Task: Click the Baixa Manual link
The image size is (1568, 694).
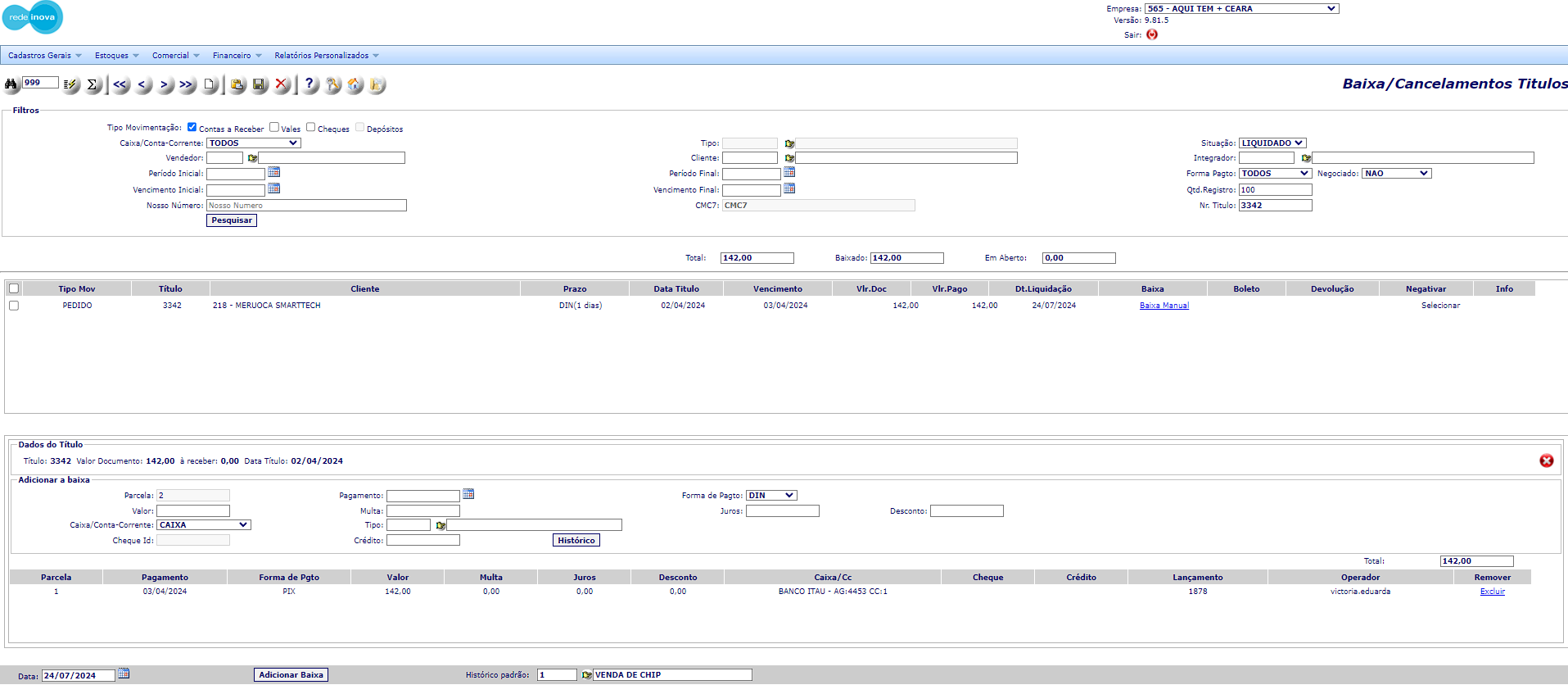Action: click(x=1164, y=306)
